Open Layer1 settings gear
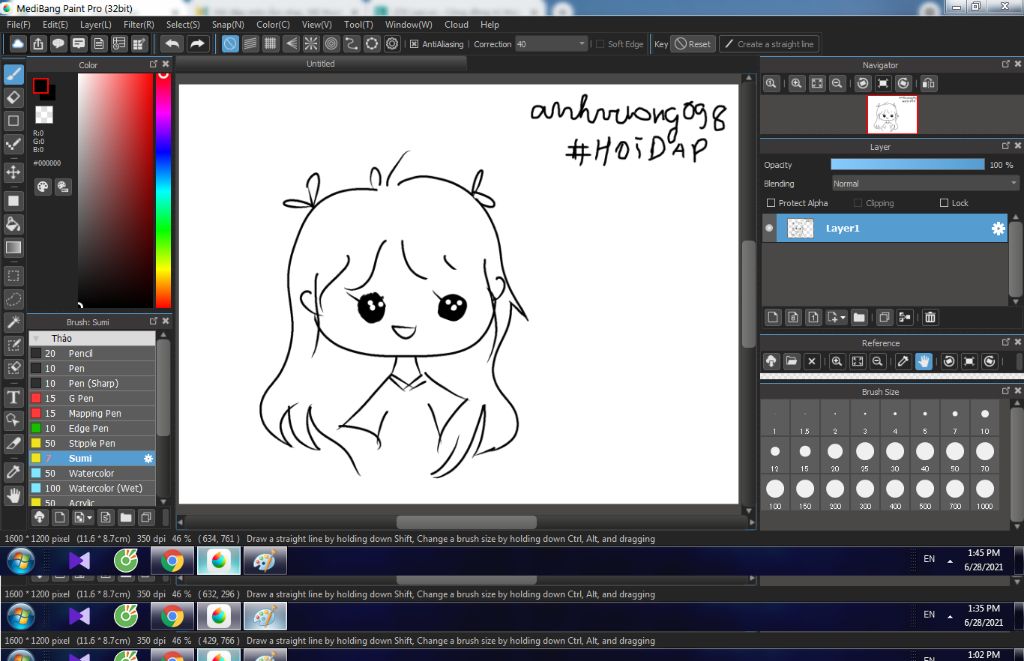 coord(998,229)
